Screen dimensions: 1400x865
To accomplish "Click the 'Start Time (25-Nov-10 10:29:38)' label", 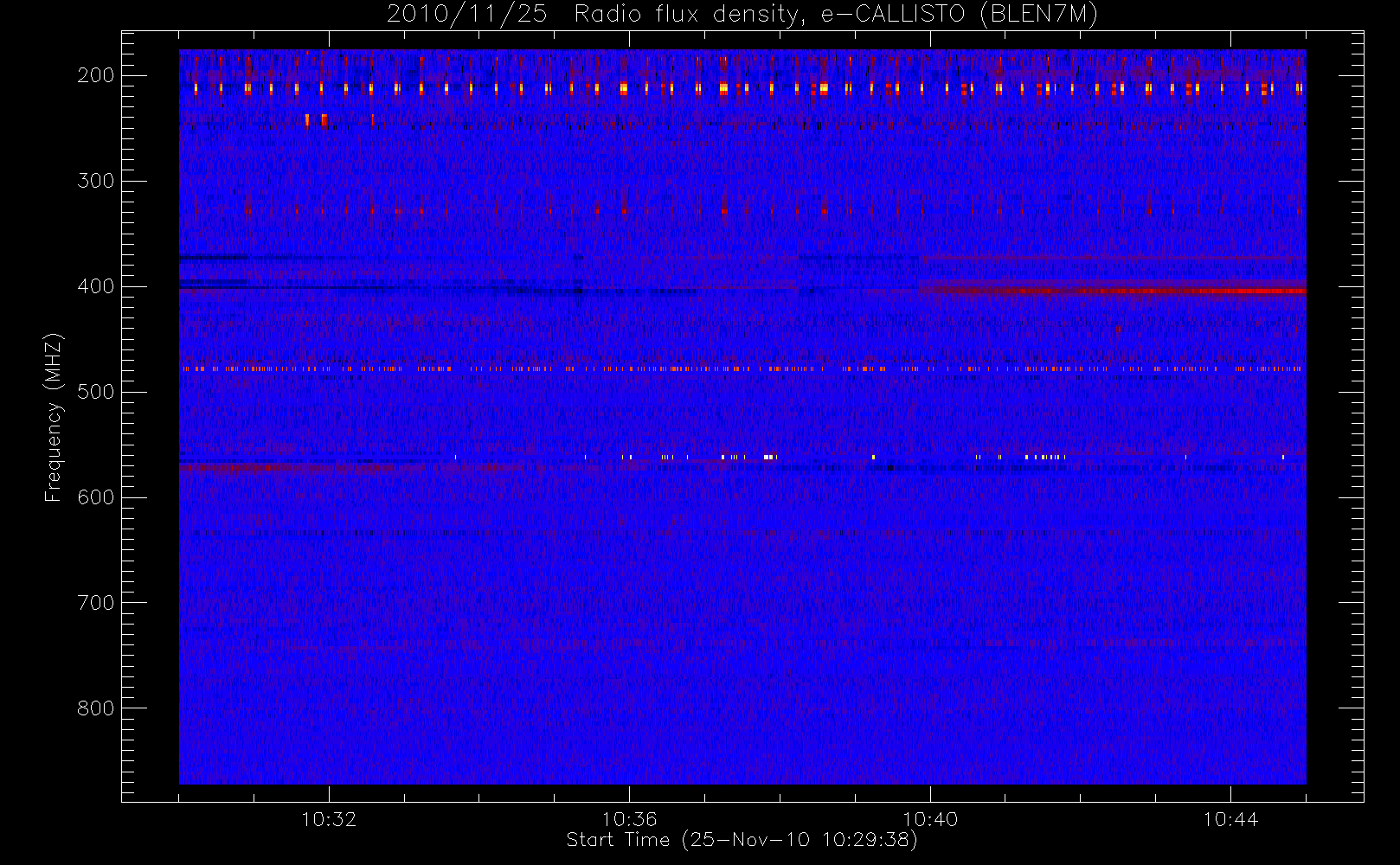I will pyautogui.click(x=742, y=840).
